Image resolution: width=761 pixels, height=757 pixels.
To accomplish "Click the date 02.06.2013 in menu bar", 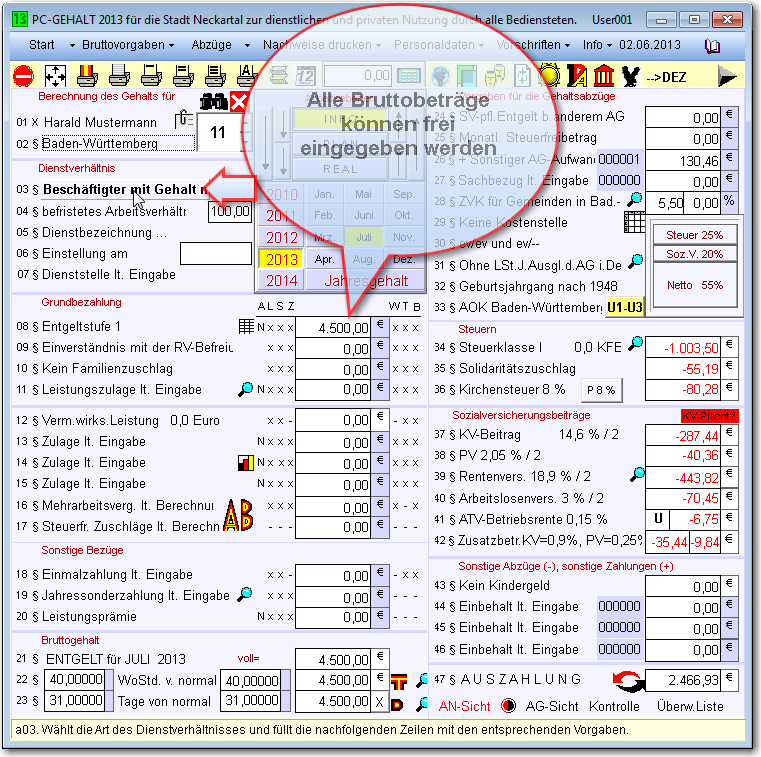I will click(650, 45).
